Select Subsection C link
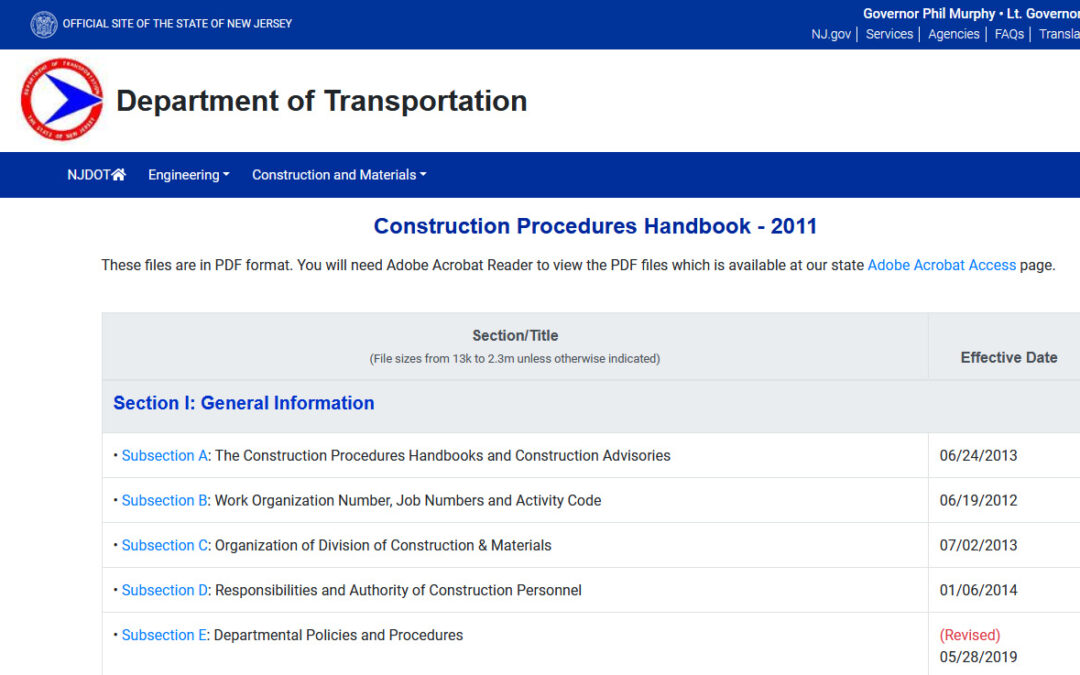 [164, 546]
